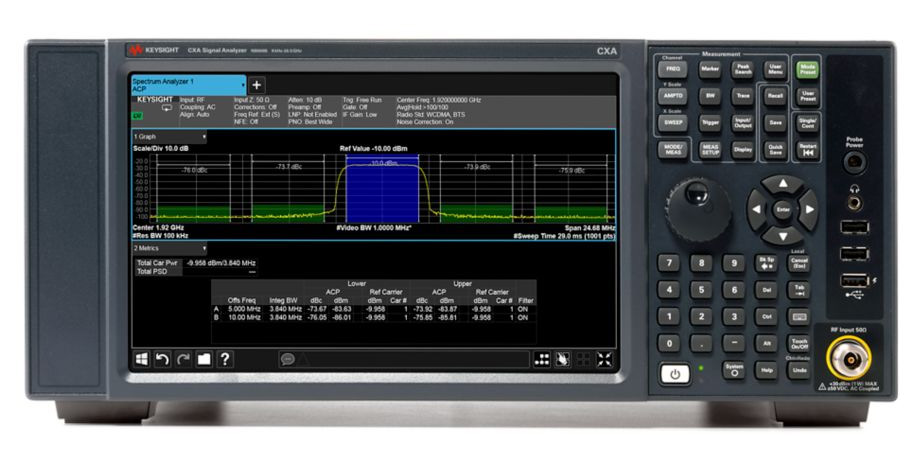Screen dimensions: 922x460
Task: Tap the speech bubble message icon
Action: 288,359
